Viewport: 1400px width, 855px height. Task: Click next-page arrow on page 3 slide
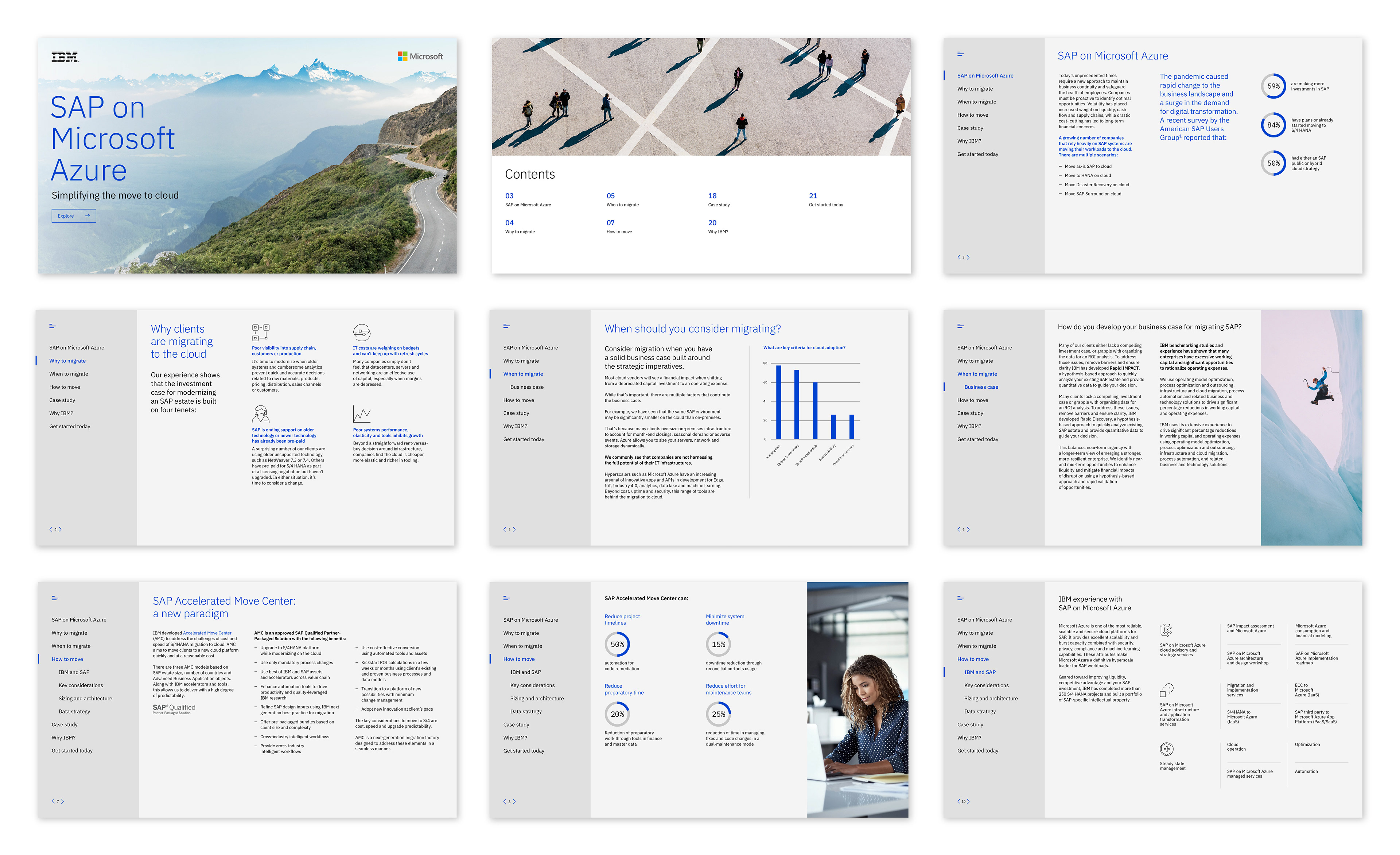pos(969,257)
